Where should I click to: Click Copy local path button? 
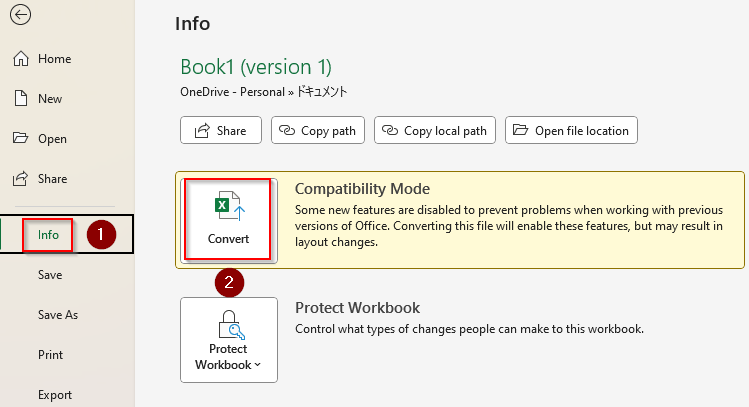(x=435, y=130)
